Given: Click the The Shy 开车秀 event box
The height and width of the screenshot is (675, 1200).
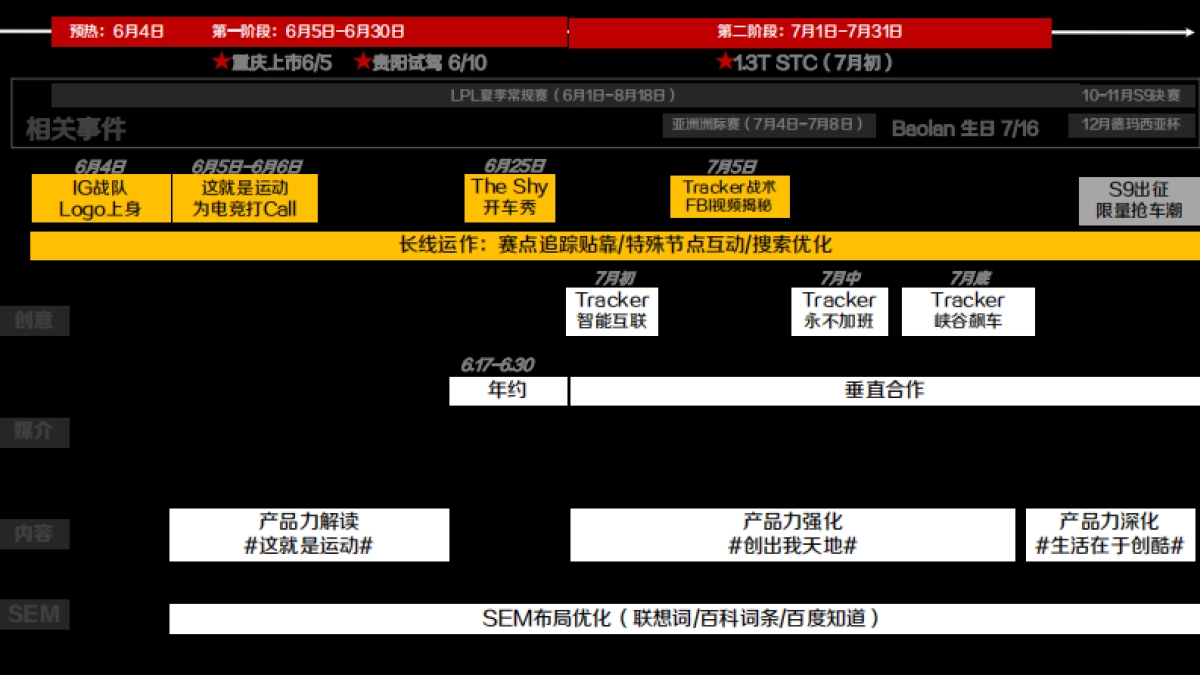Looking at the screenshot, I should point(509,198).
